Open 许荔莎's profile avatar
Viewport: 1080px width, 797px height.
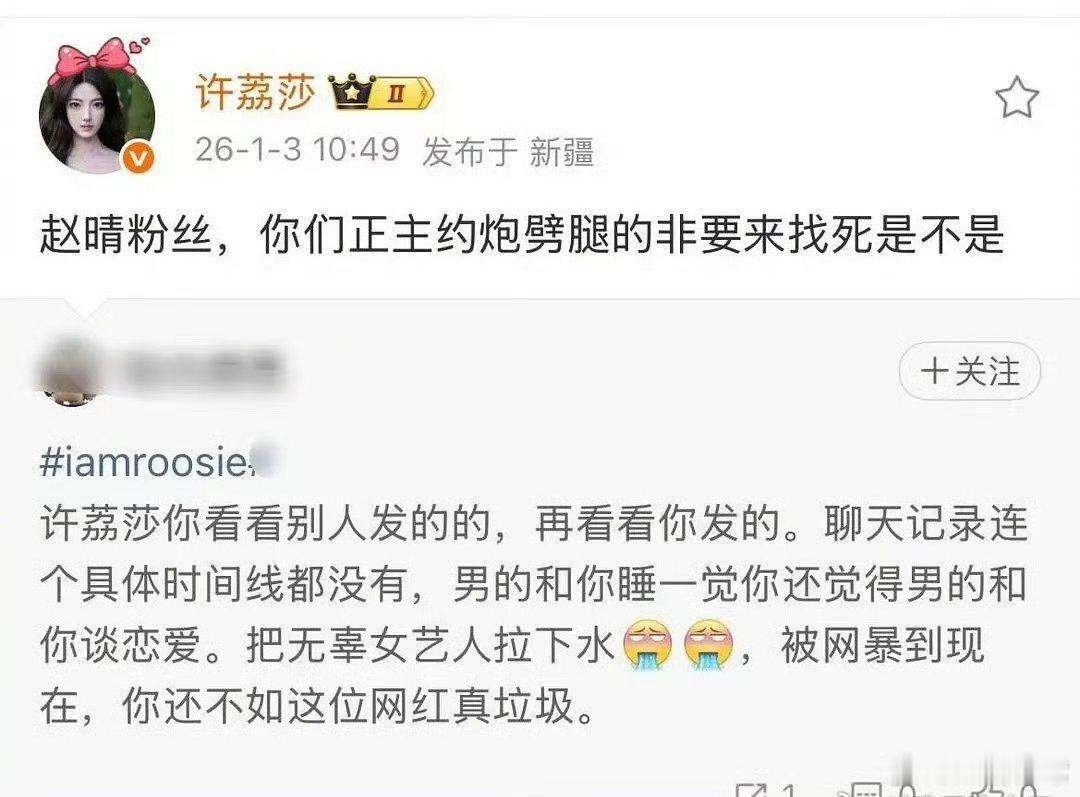pyautogui.click(x=96, y=118)
